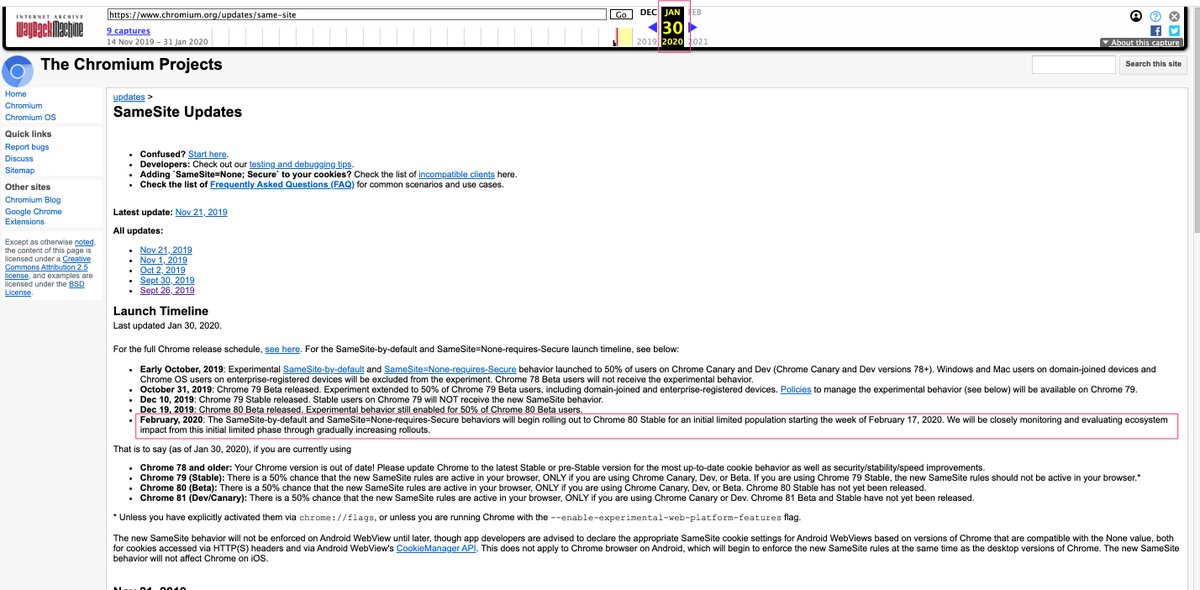Go to previous capture with left arrow
Image resolution: width=1200 pixels, height=590 pixels.
click(653, 27)
